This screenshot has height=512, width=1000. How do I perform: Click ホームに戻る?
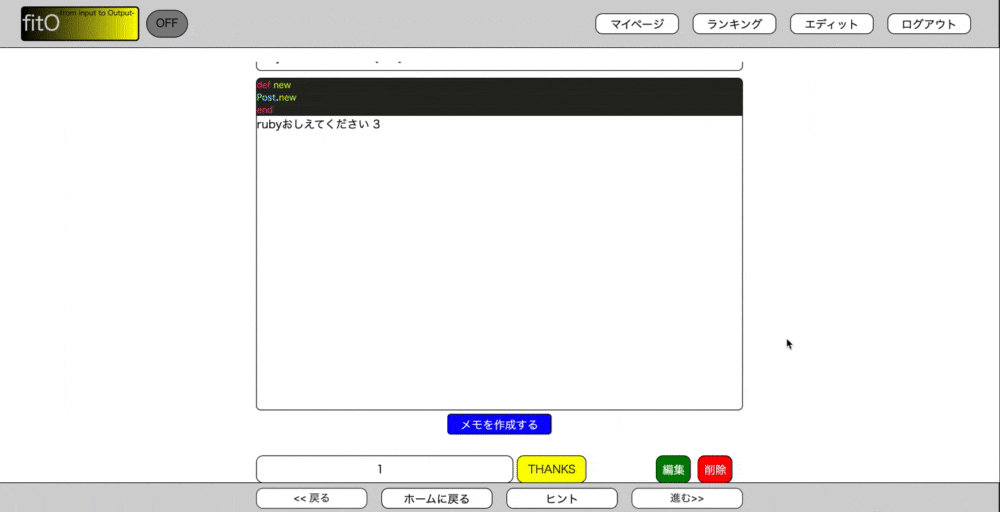[437, 499]
